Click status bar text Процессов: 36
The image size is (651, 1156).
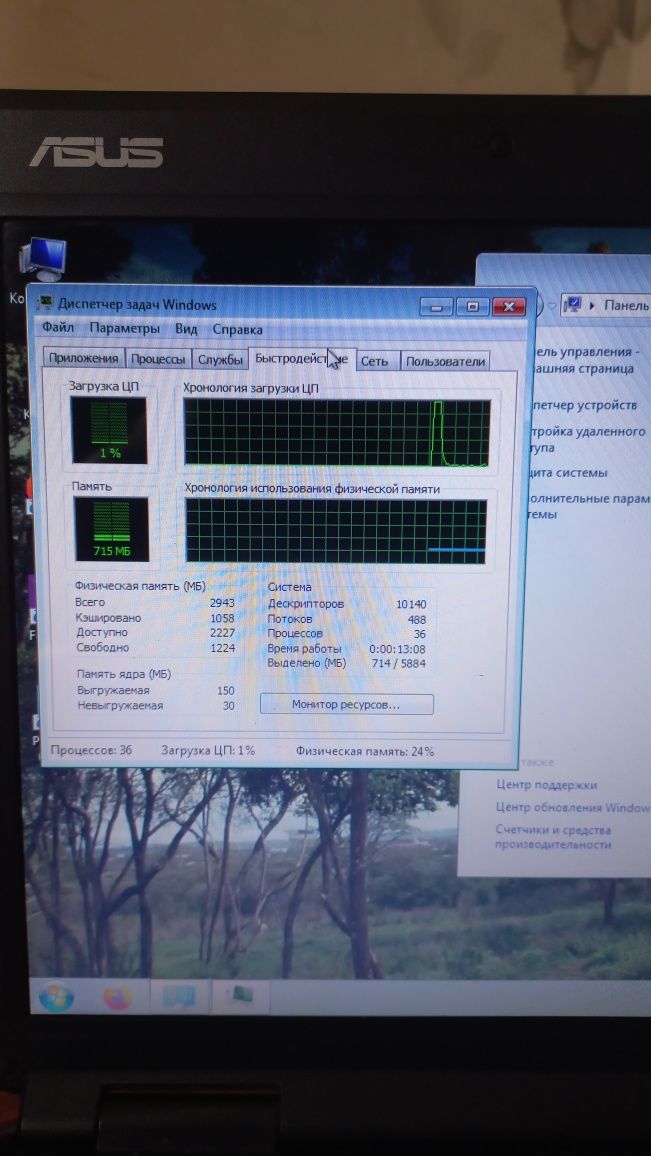tap(91, 750)
